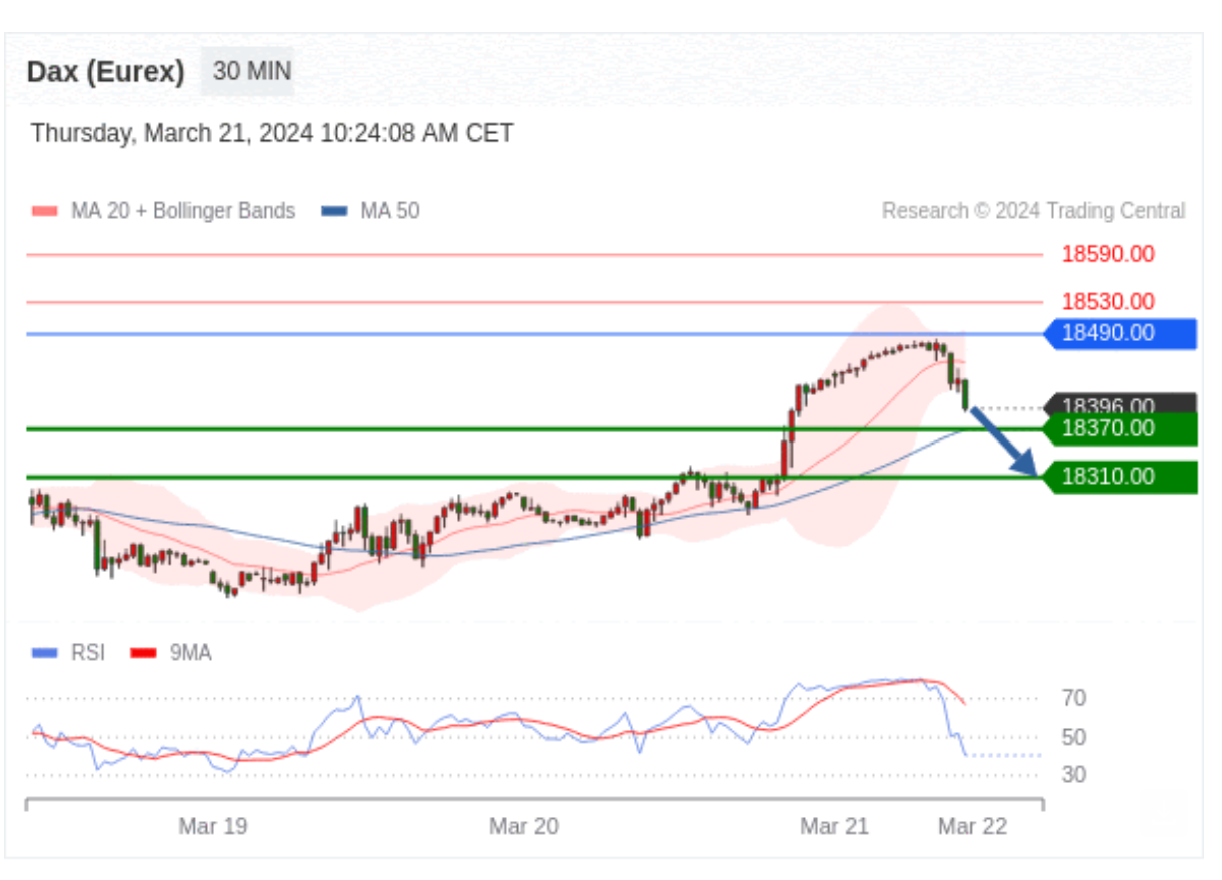Click the Dax (Eurex) chart title
The height and width of the screenshot is (880, 1222).
(x=106, y=72)
